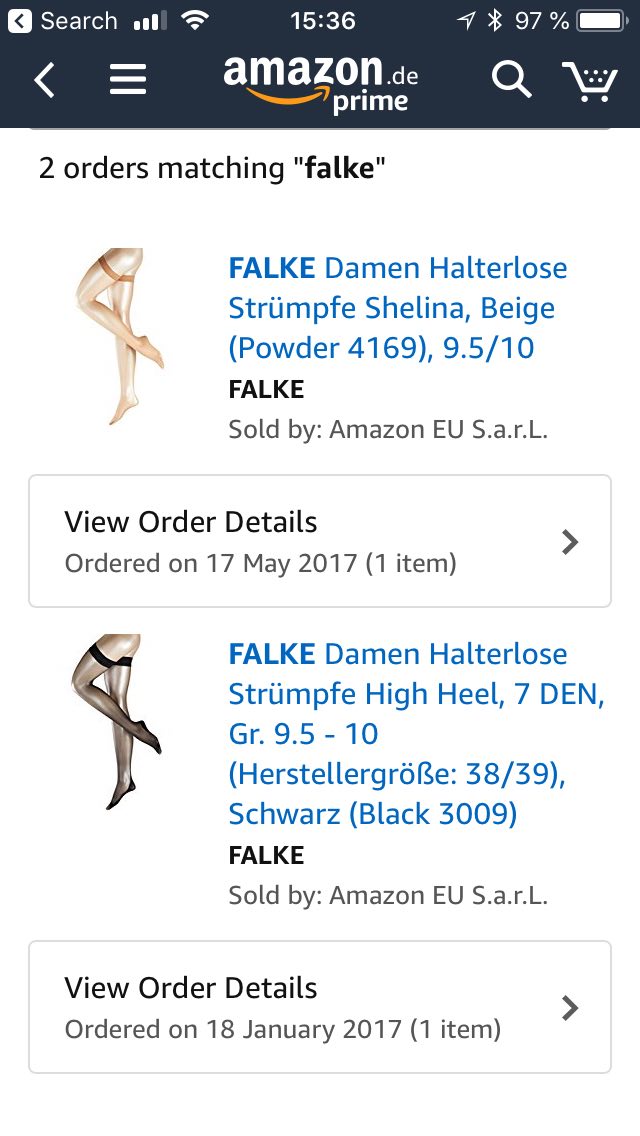Screen dimensions: 640x1136
Task: View Order Details for the 18 January order
Action: (320, 1007)
